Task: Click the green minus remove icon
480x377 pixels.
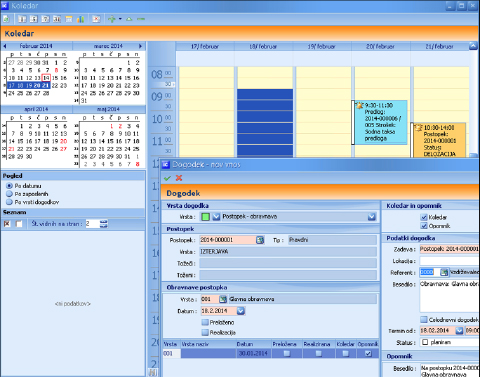Action: (x=141, y=19)
